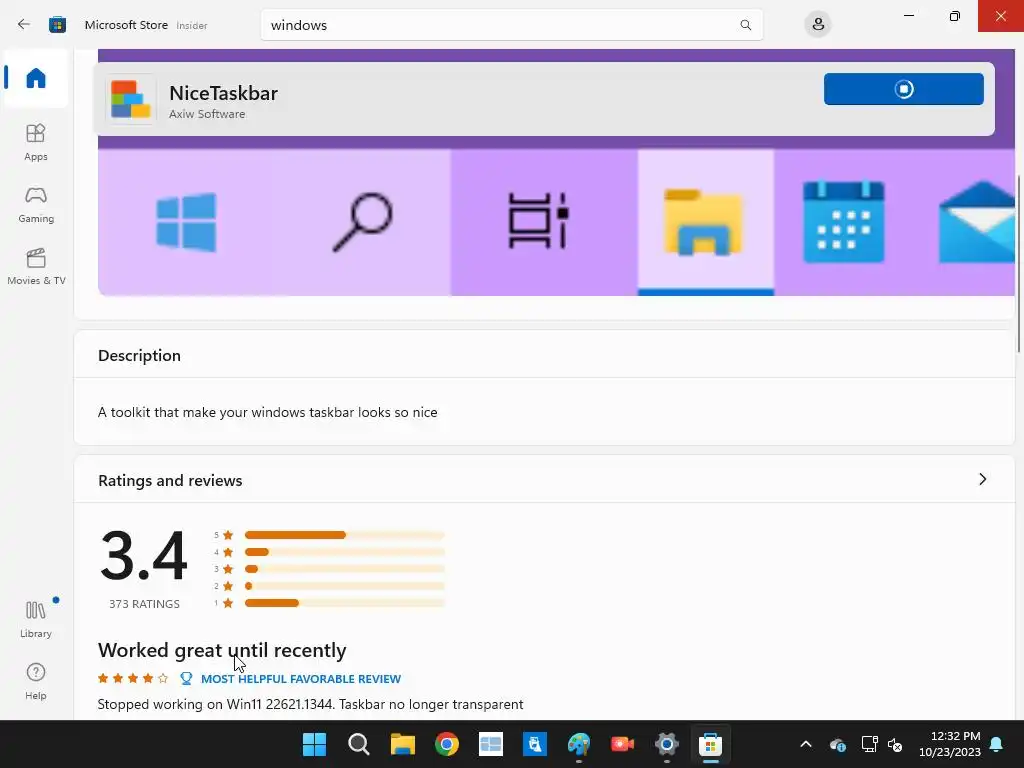Click the 3.4 average rating number
The height and width of the screenshot is (768, 1024).
[144, 556]
